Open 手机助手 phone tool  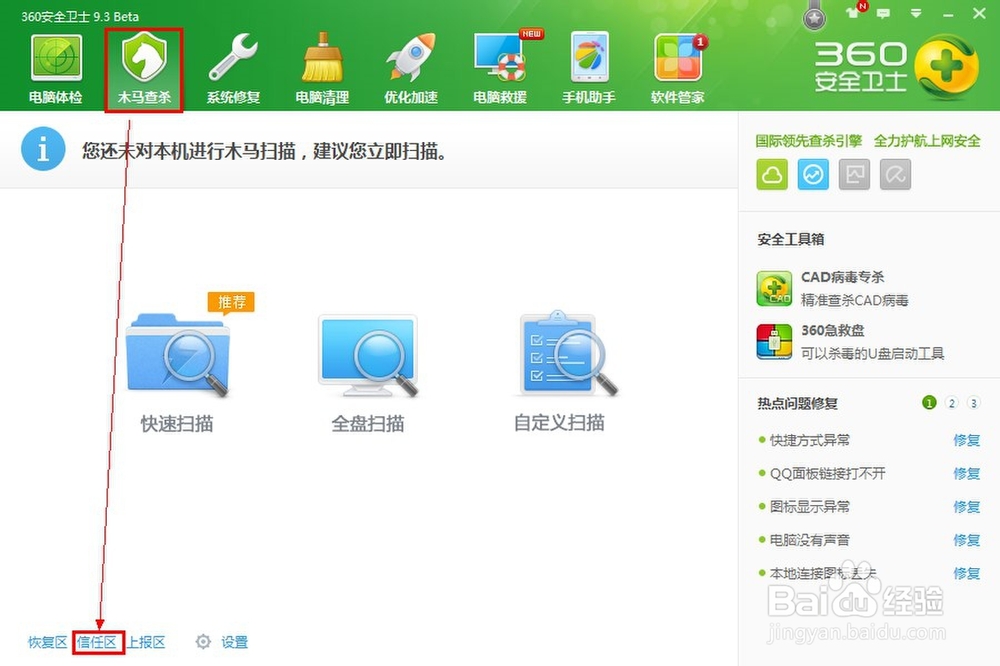pos(589,69)
